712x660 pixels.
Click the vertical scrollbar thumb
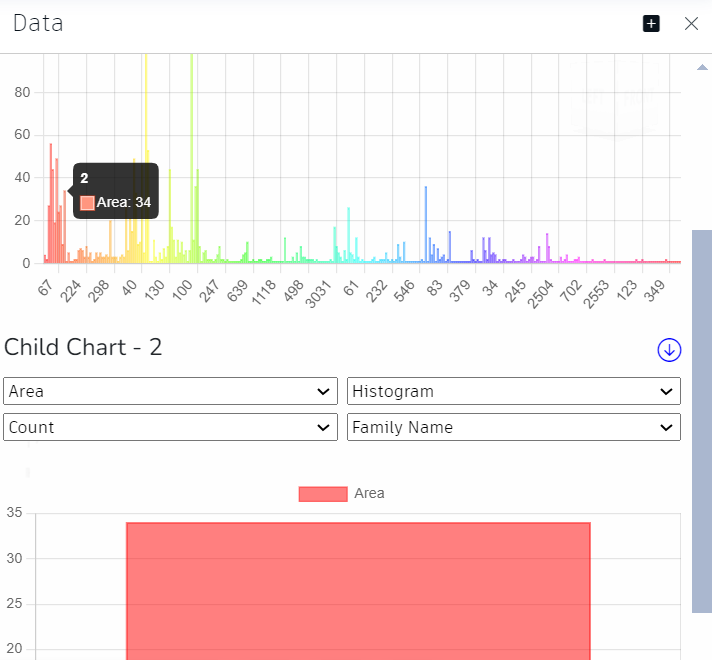(701, 420)
